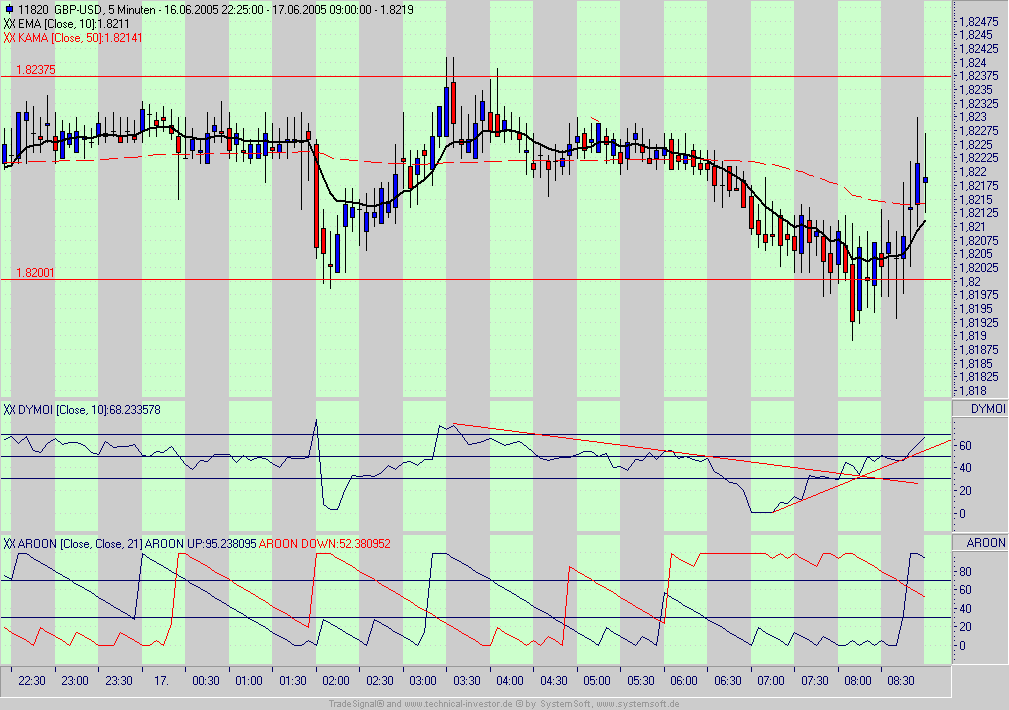Click the 1,821 value on the price axis
1009x710 pixels.
pos(972,227)
